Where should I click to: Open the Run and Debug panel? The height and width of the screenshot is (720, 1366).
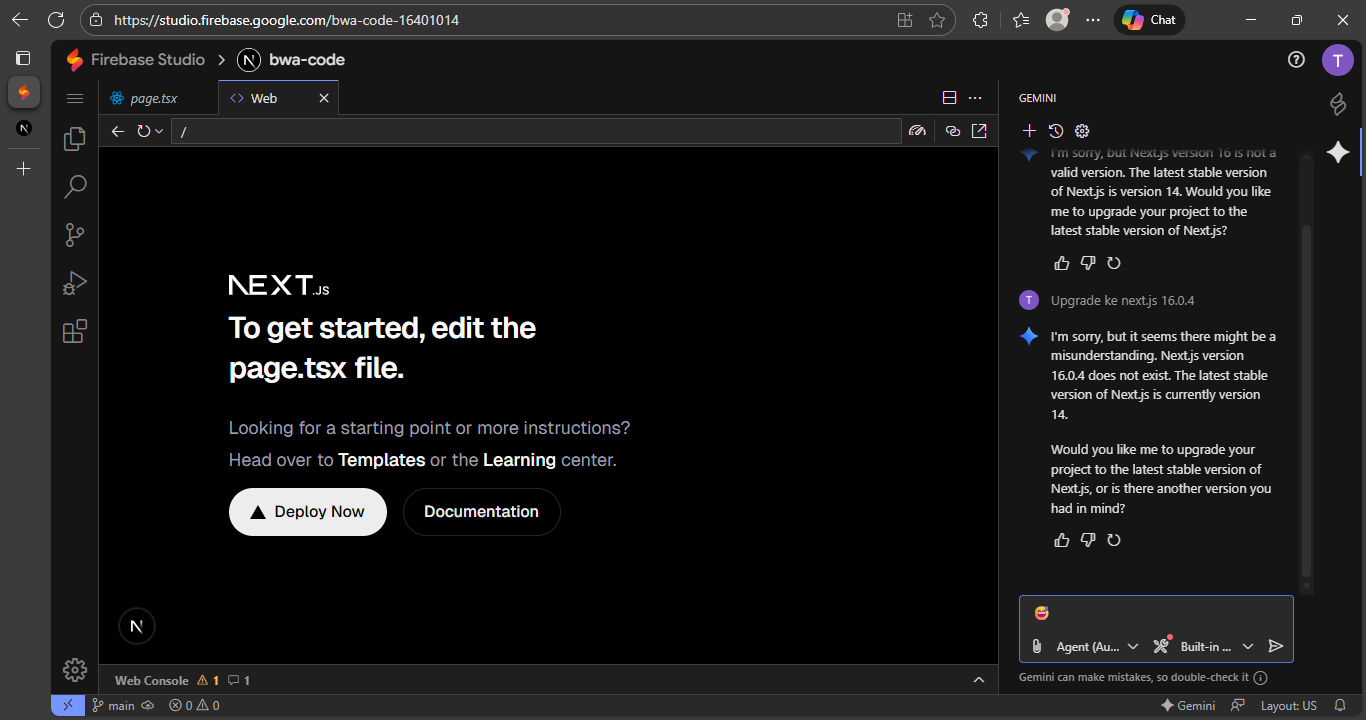point(75,284)
